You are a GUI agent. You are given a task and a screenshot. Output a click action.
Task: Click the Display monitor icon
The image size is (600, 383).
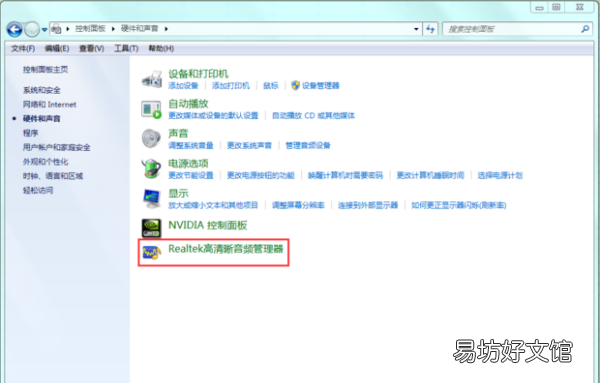(152, 198)
